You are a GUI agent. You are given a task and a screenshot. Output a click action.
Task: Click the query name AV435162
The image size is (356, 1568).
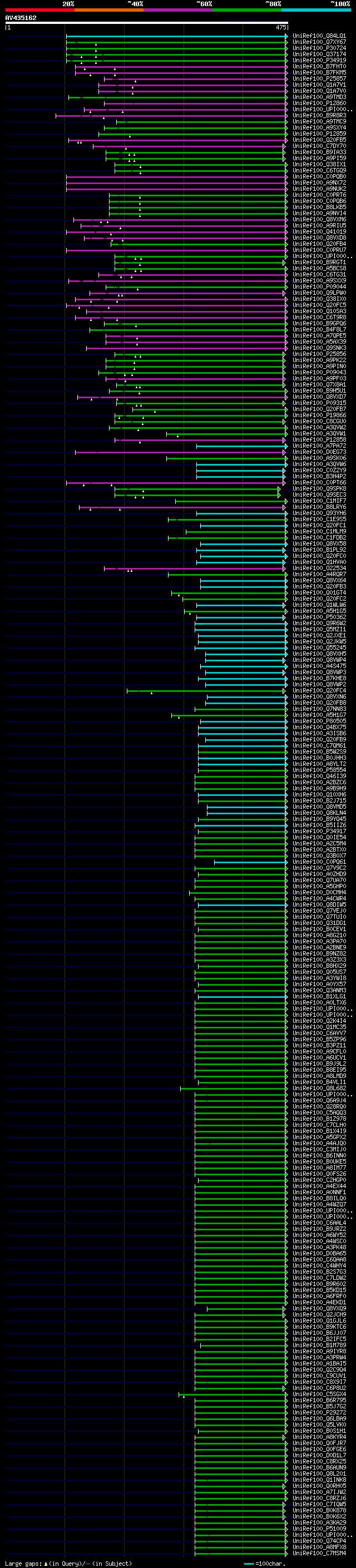(x=21, y=18)
